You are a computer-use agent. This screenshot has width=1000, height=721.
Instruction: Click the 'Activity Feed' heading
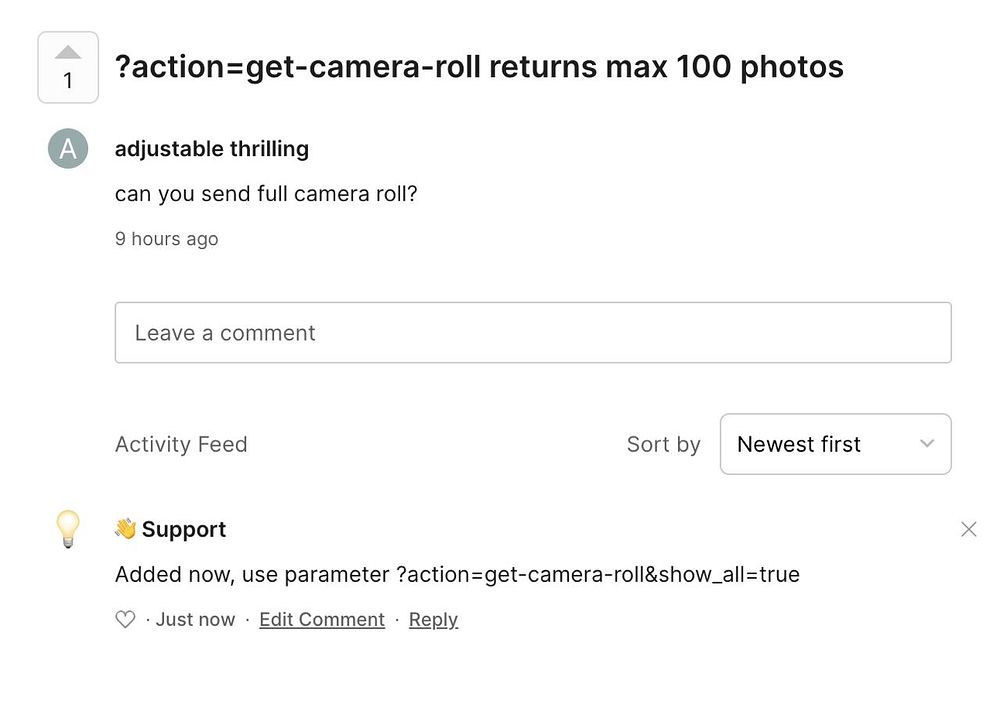pos(181,444)
